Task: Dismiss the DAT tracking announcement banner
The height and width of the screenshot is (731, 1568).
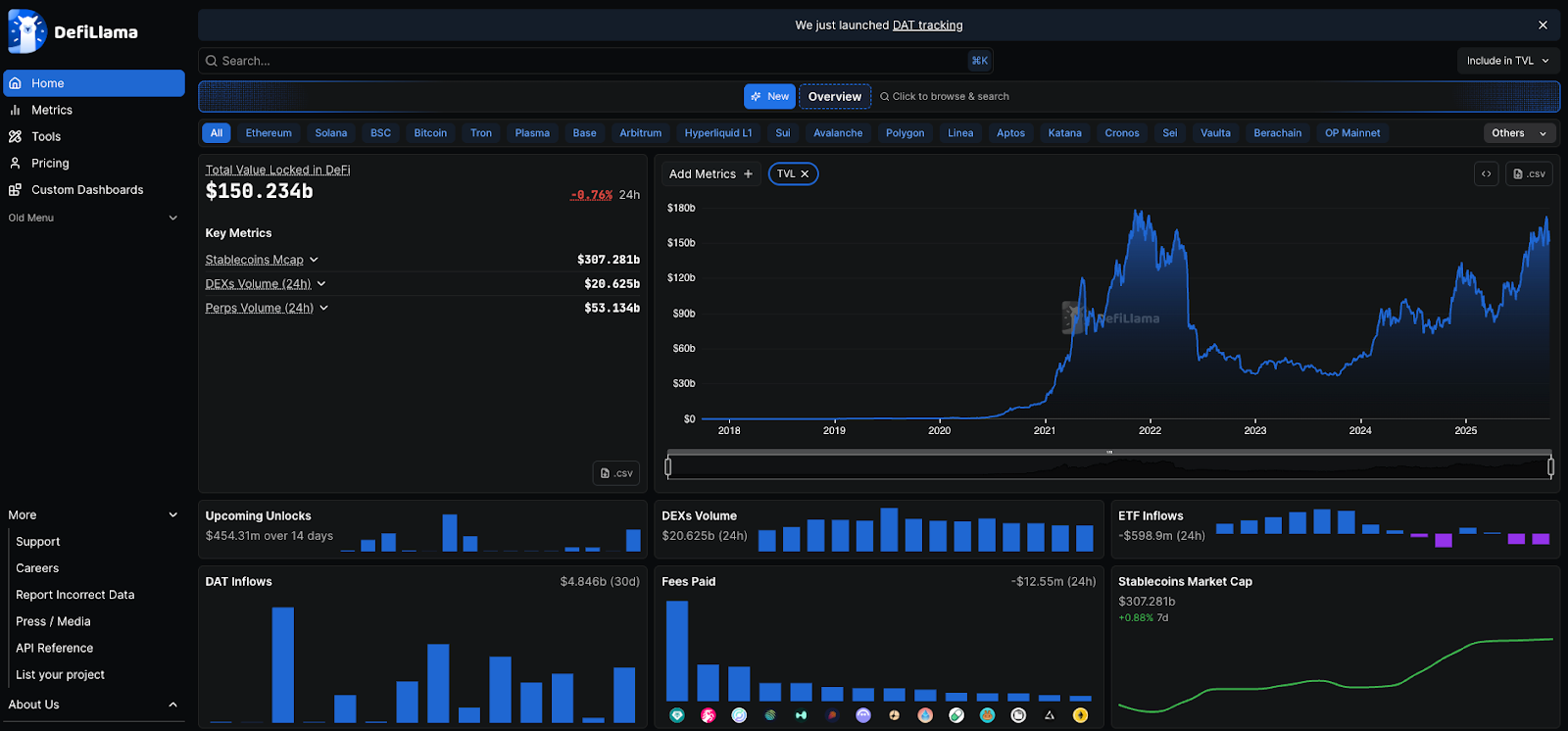Action: [x=1543, y=25]
